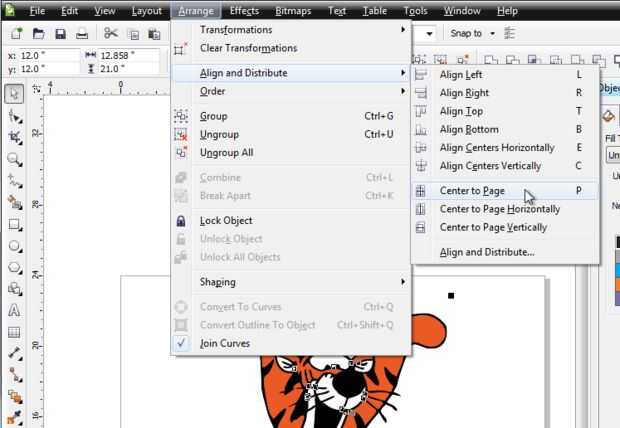Select the Freehand tool
Image resolution: width=620 pixels, height=428 pixels.
pos(15,181)
